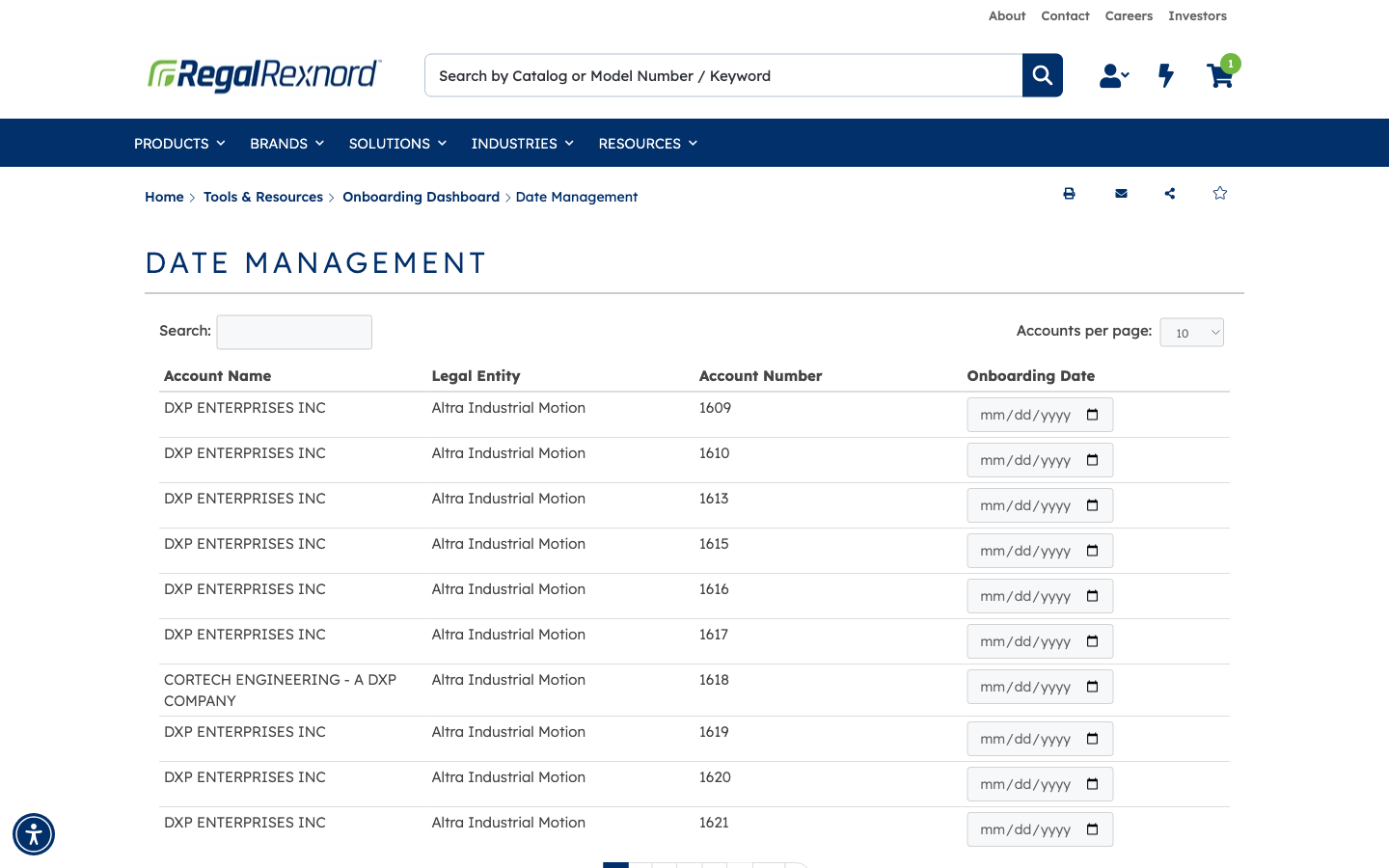The width and height of the screenshot is (1389, 868).
Task: Expand the RESOURCES menu
Action: tap(647, 144)
